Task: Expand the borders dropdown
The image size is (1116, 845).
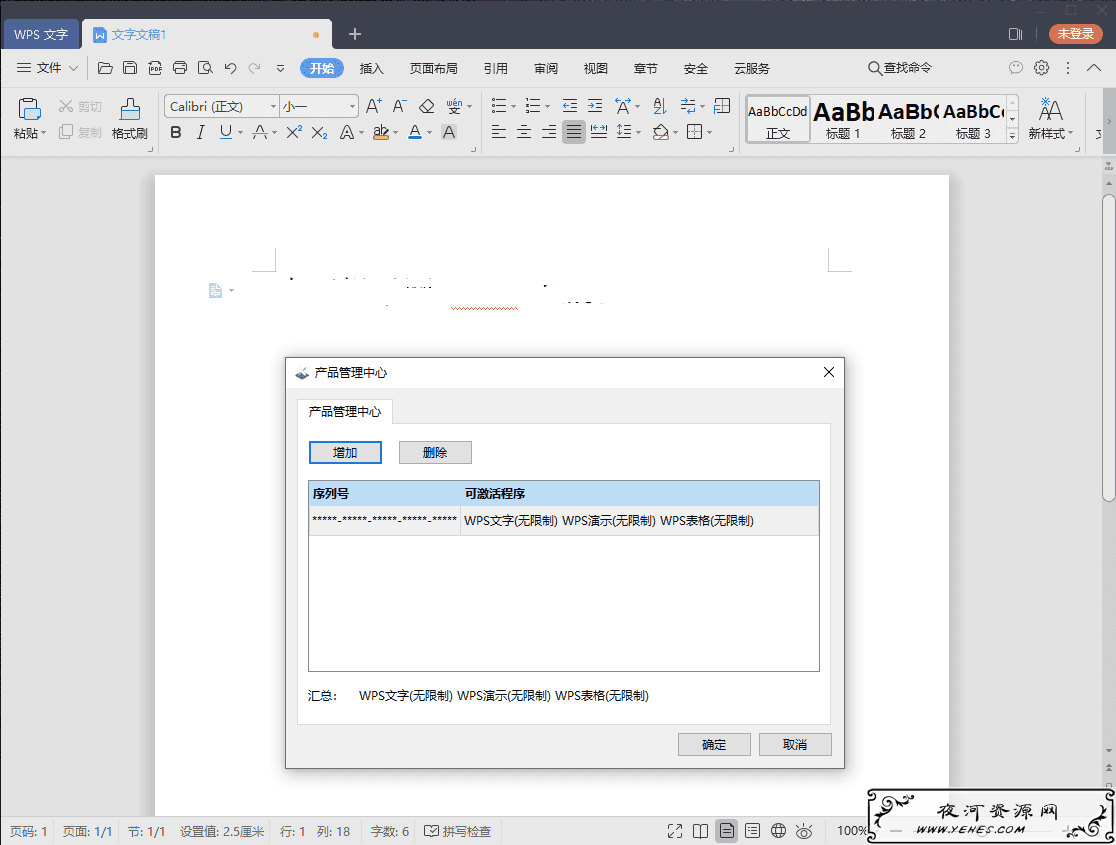Action: [x=710, y=133]
